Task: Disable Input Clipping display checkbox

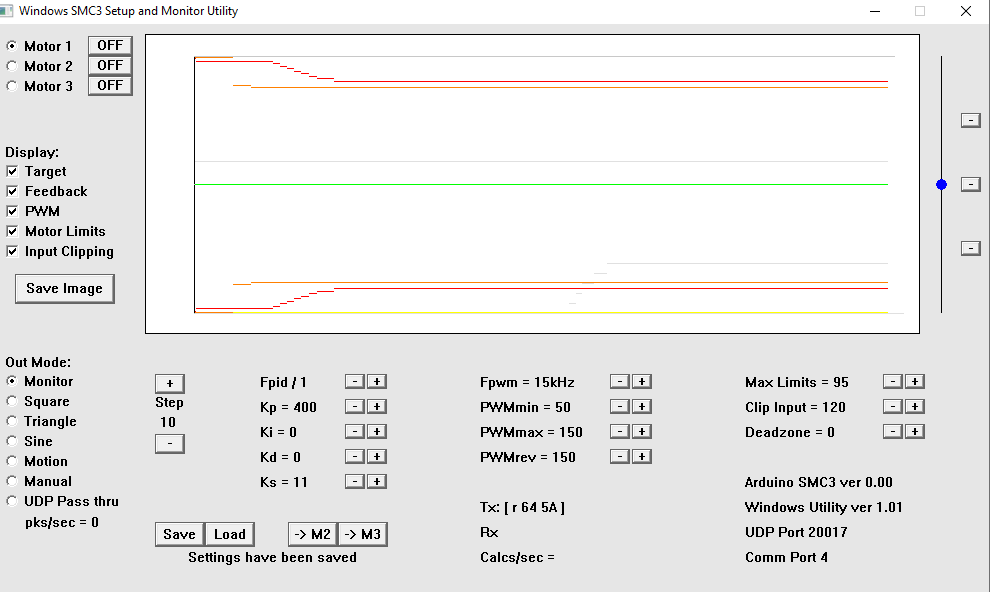Action: [12, 251]
